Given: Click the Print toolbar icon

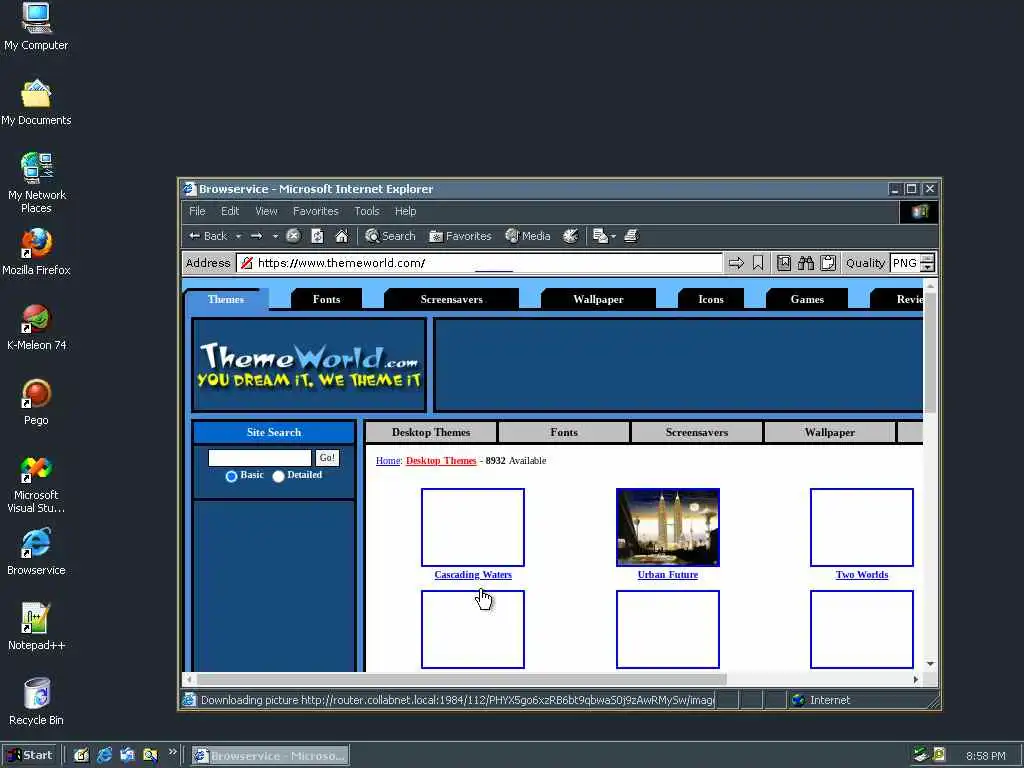Looking at the screenshot, I should pos(631,236).
